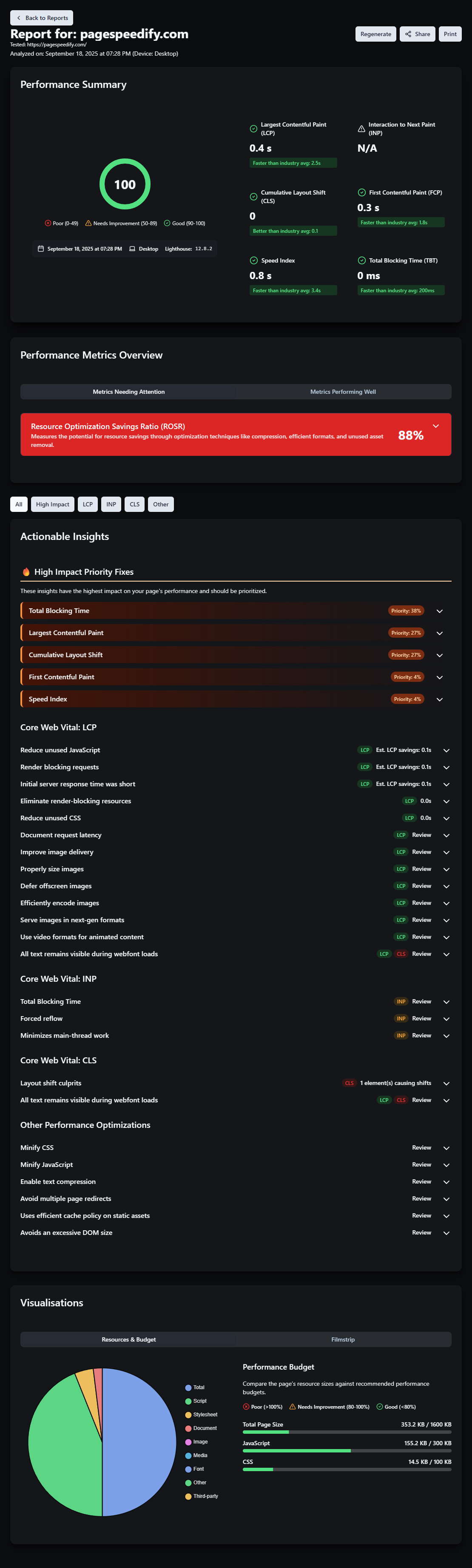Expand the Resource Optimization Savings Ratio panel
The height and width of the screenshot is (1568, 472).
pyautogui.click(x=435, y=426)
